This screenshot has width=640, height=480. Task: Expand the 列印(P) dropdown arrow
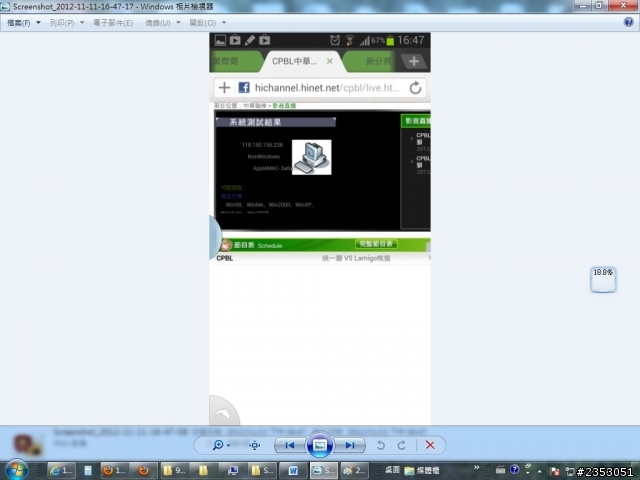tap(82, 22)
